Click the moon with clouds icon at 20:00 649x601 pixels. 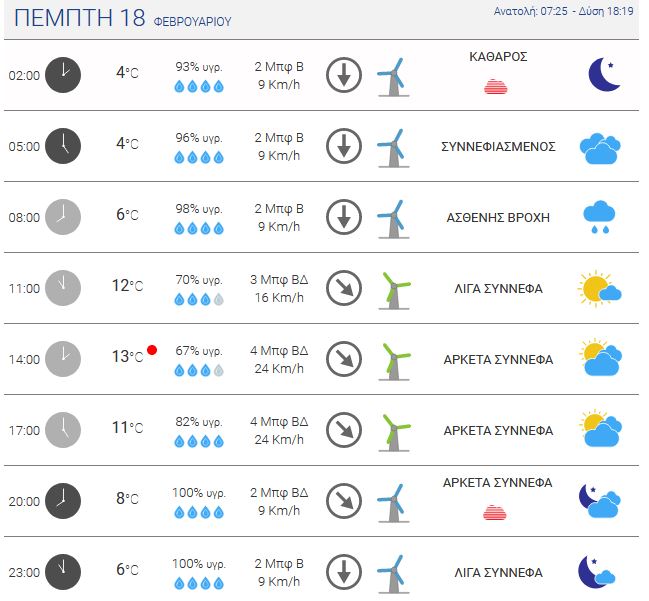pos(599,501)
